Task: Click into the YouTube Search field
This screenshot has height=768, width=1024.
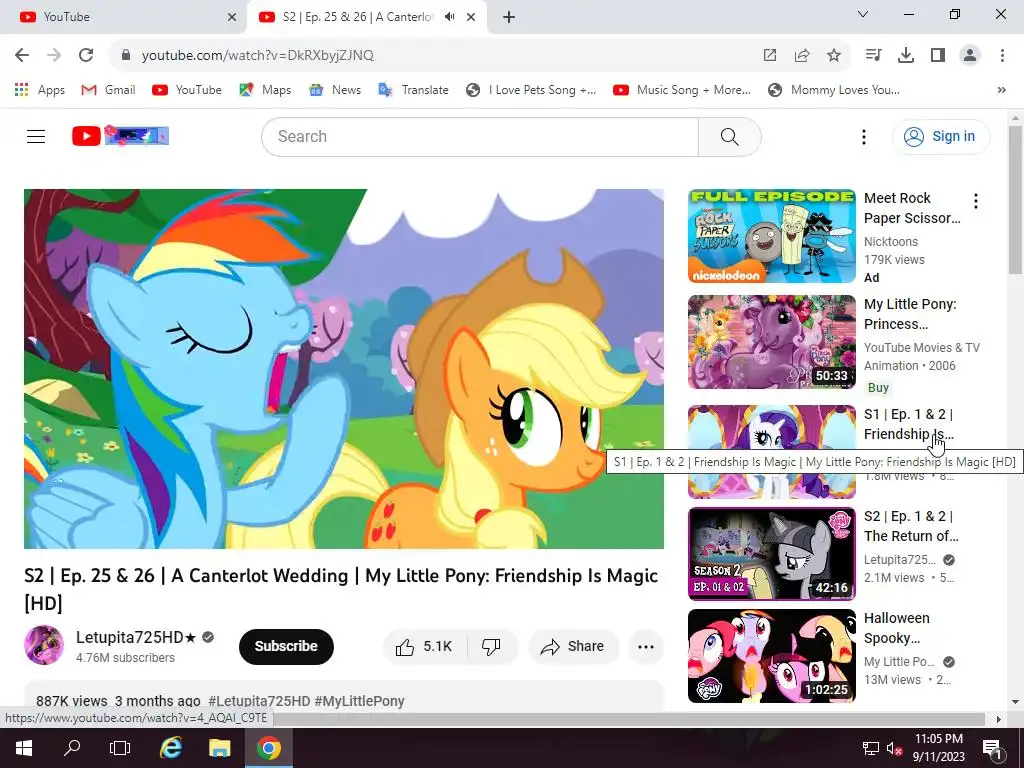Action: (480, 136)
